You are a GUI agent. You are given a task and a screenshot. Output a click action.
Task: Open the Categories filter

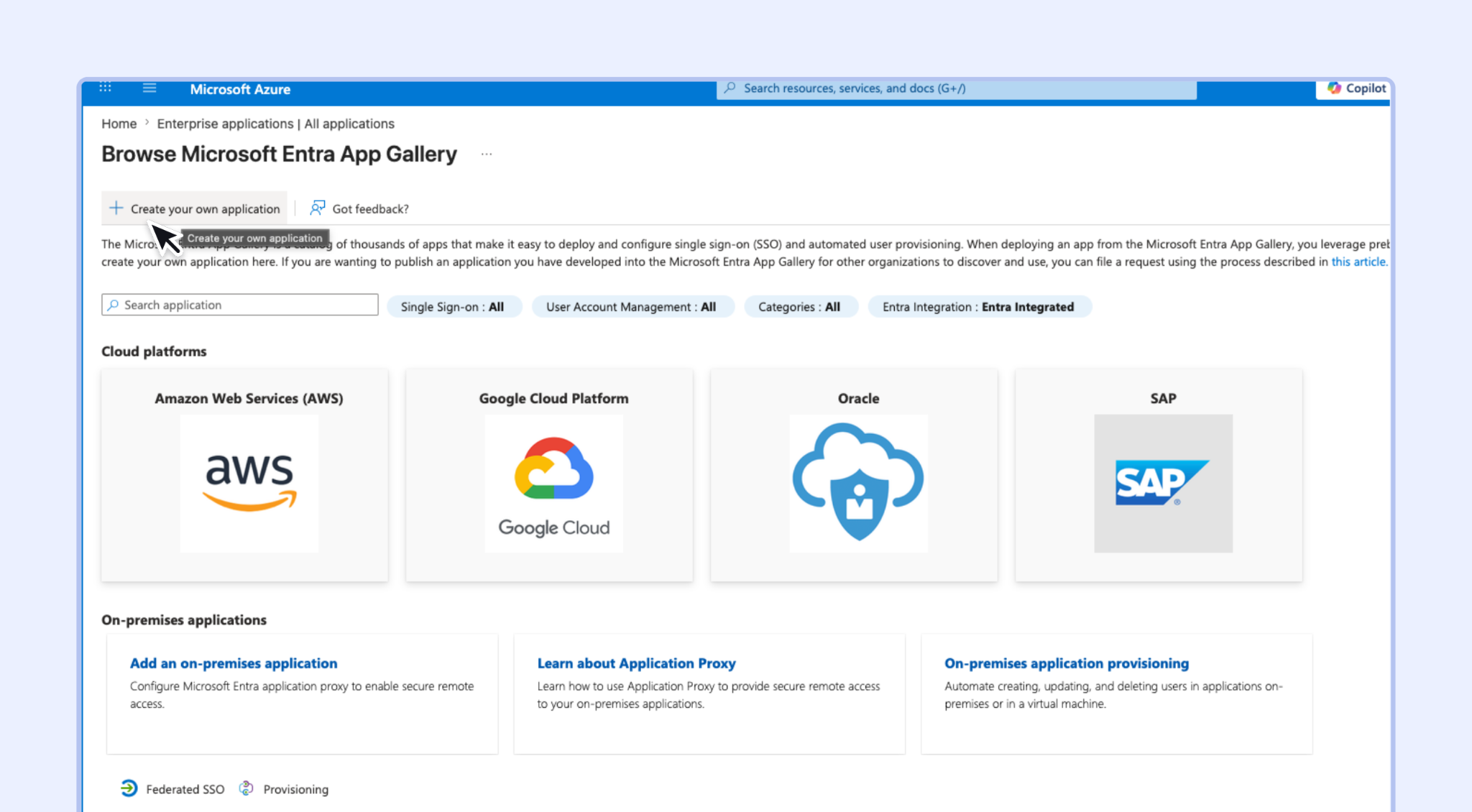pos(800,307)
